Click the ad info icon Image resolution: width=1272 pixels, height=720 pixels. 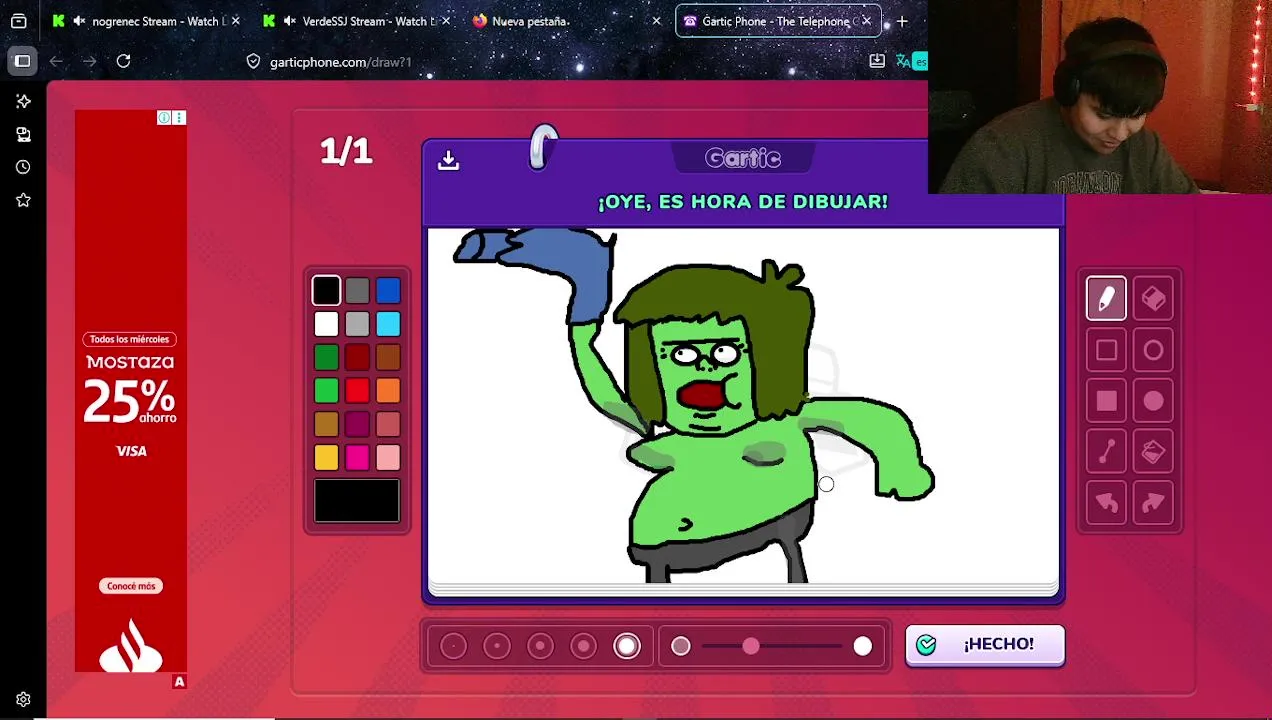(x=164, y=118)
